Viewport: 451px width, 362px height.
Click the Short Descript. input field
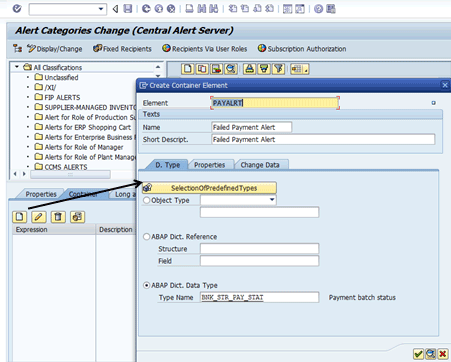pyautogui.click(x=323, y=139)
